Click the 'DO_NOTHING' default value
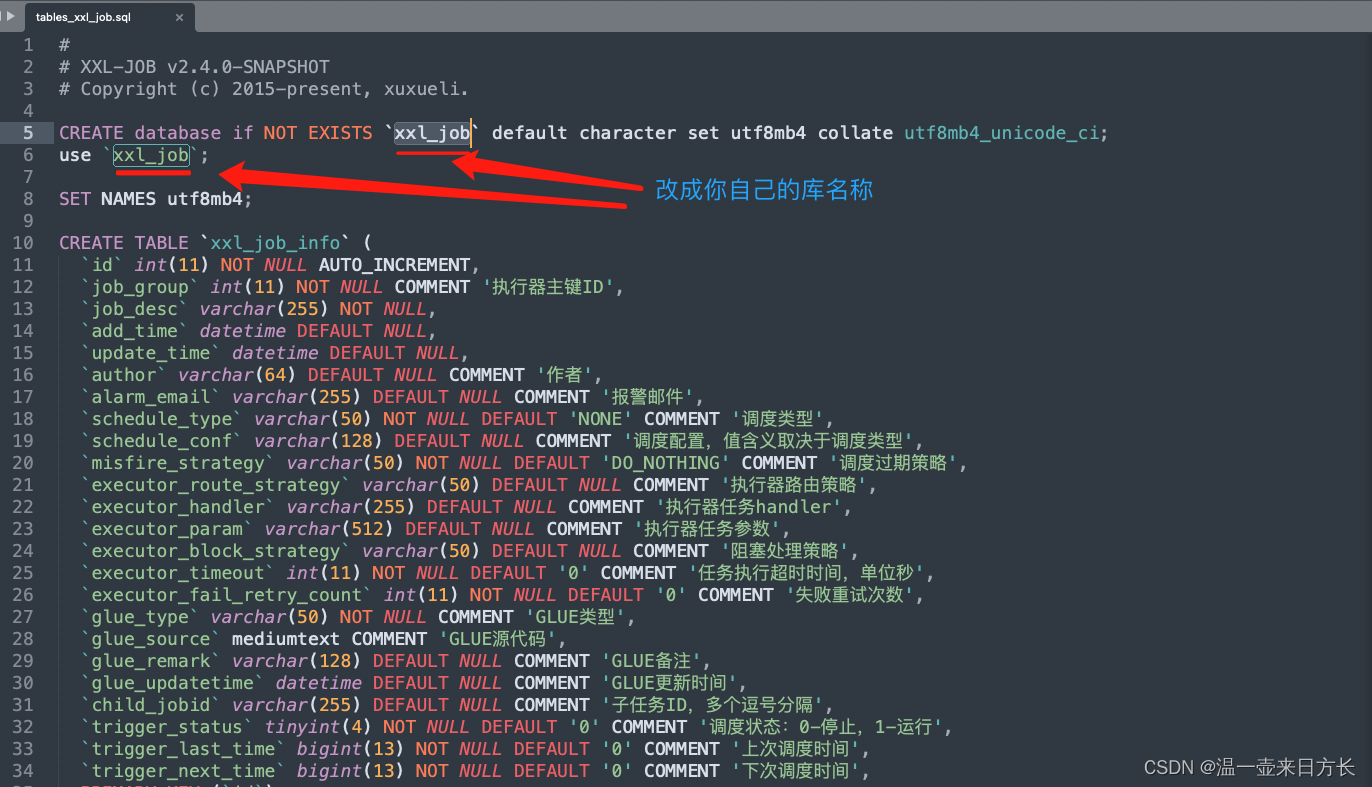The height and width of the screenshot is (787, 1372). [665, 463]
